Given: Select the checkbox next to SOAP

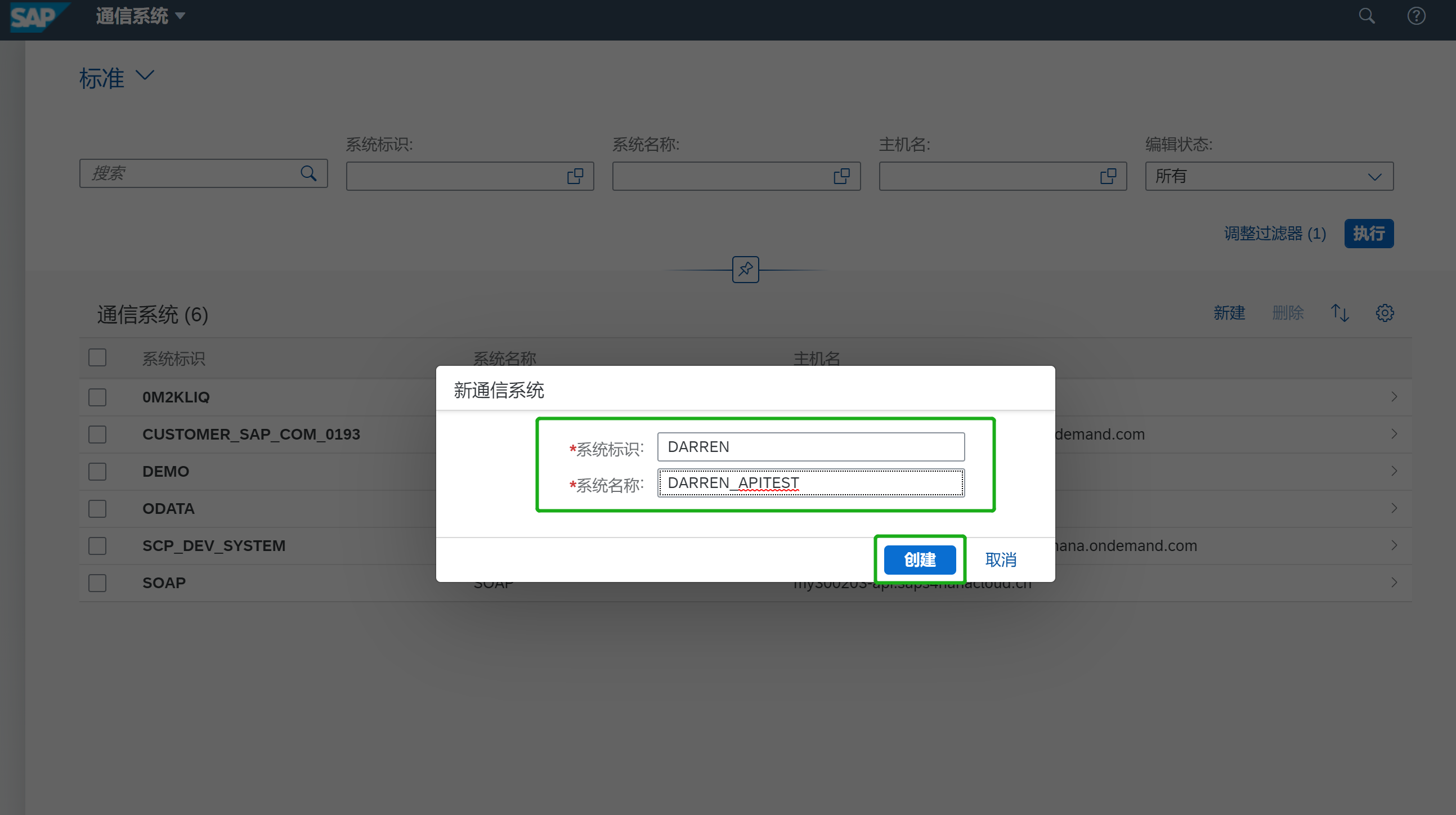Looking at the screenshot, I should [x=97, y=583].
